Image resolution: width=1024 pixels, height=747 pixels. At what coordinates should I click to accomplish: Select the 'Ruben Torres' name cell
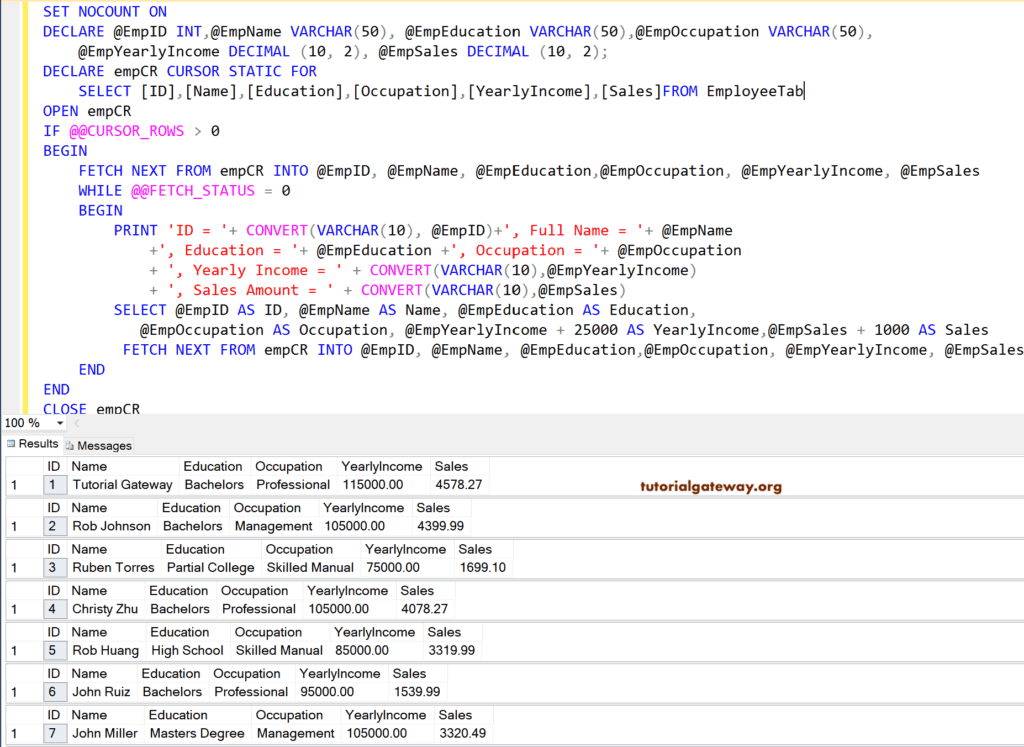pos(114,567)
